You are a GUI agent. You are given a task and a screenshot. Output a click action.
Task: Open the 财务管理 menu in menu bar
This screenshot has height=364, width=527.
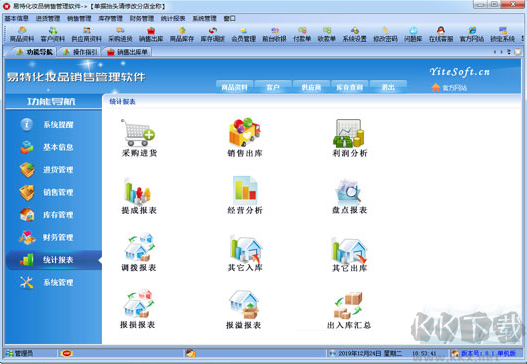click(141, 18)
